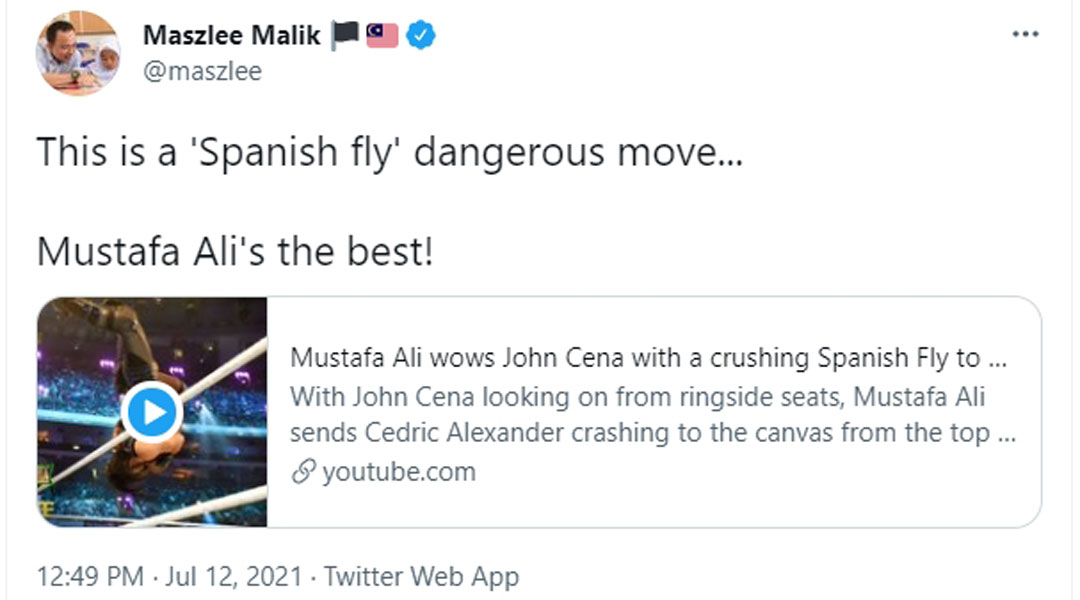Click the Jul 12, 2021 date
Image resolution: width=1080 pixels, height=600 pixels.
233,577
